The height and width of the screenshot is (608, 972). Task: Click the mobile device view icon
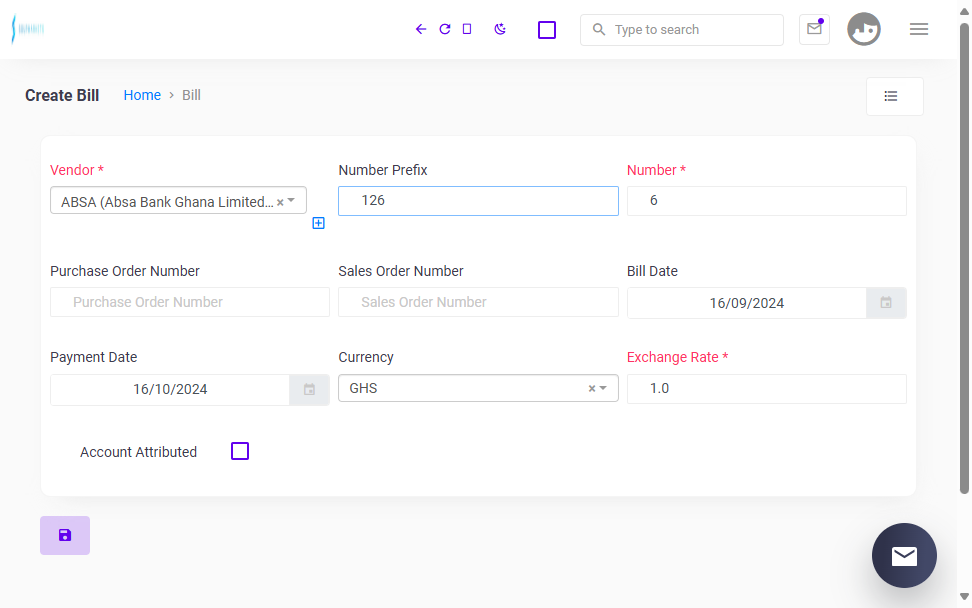tap(467, 29)
